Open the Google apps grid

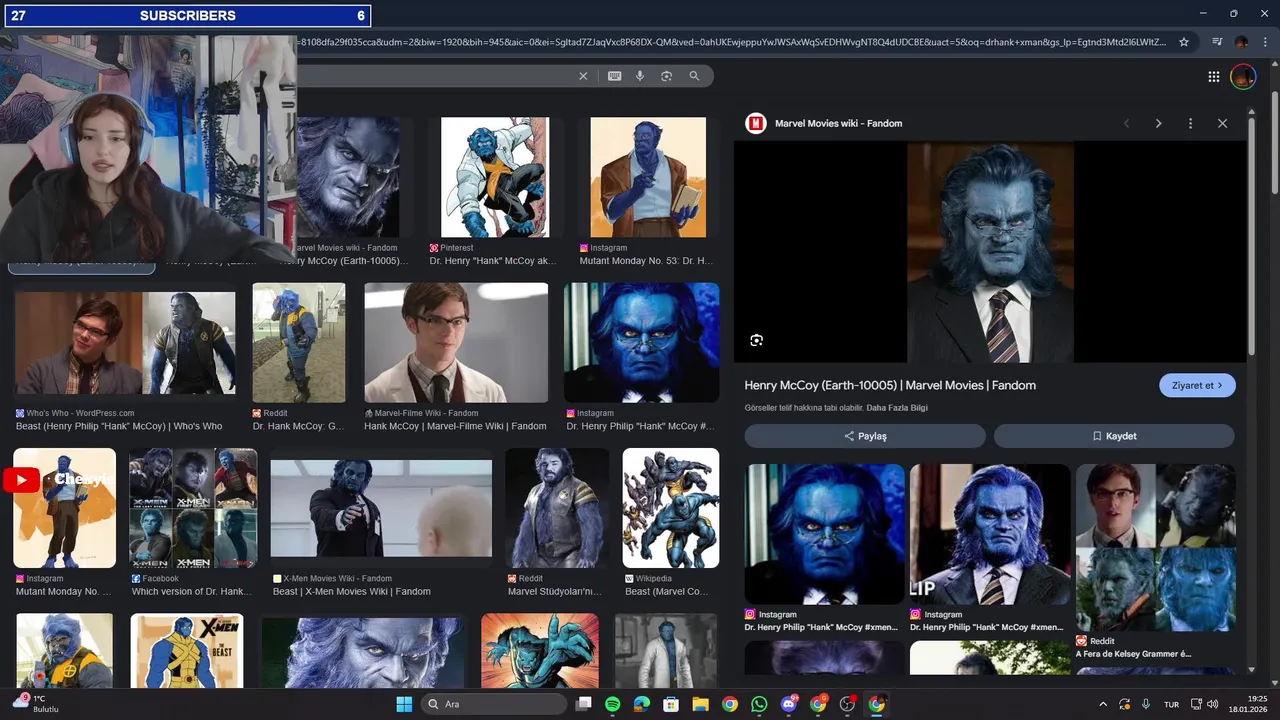(1213, 77)
